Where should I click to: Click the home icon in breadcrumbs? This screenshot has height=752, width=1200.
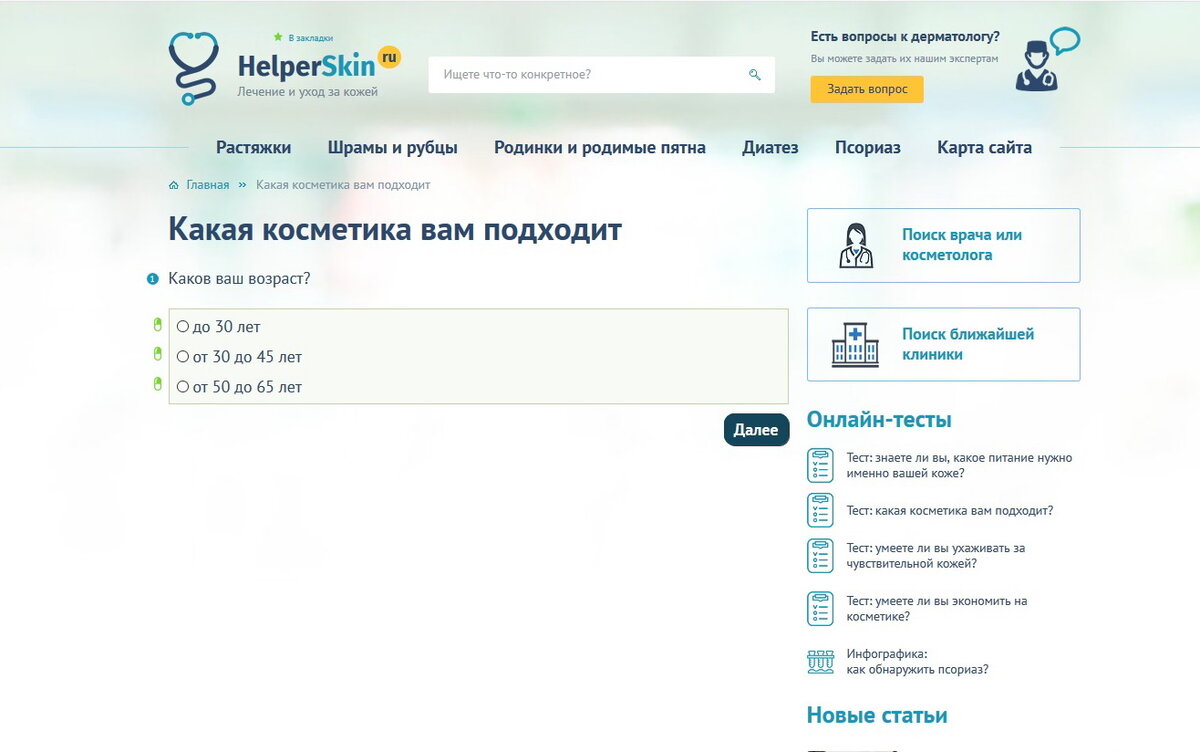click(x=174, y=185)
